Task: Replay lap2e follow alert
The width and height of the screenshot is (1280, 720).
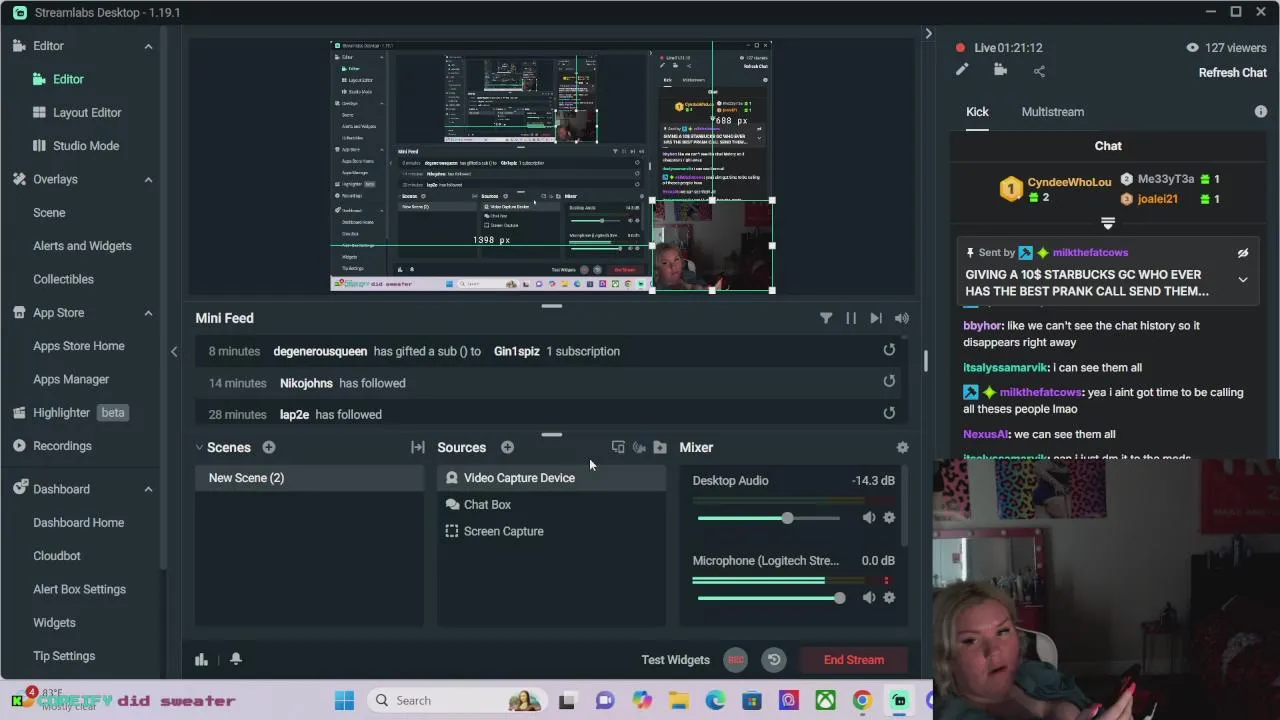Action: (889, 412)
